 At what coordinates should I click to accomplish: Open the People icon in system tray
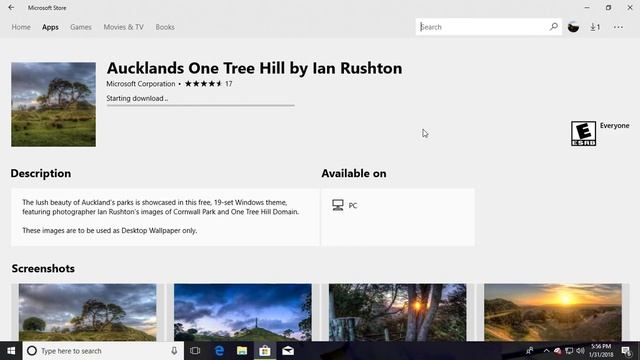pos(530,350)
